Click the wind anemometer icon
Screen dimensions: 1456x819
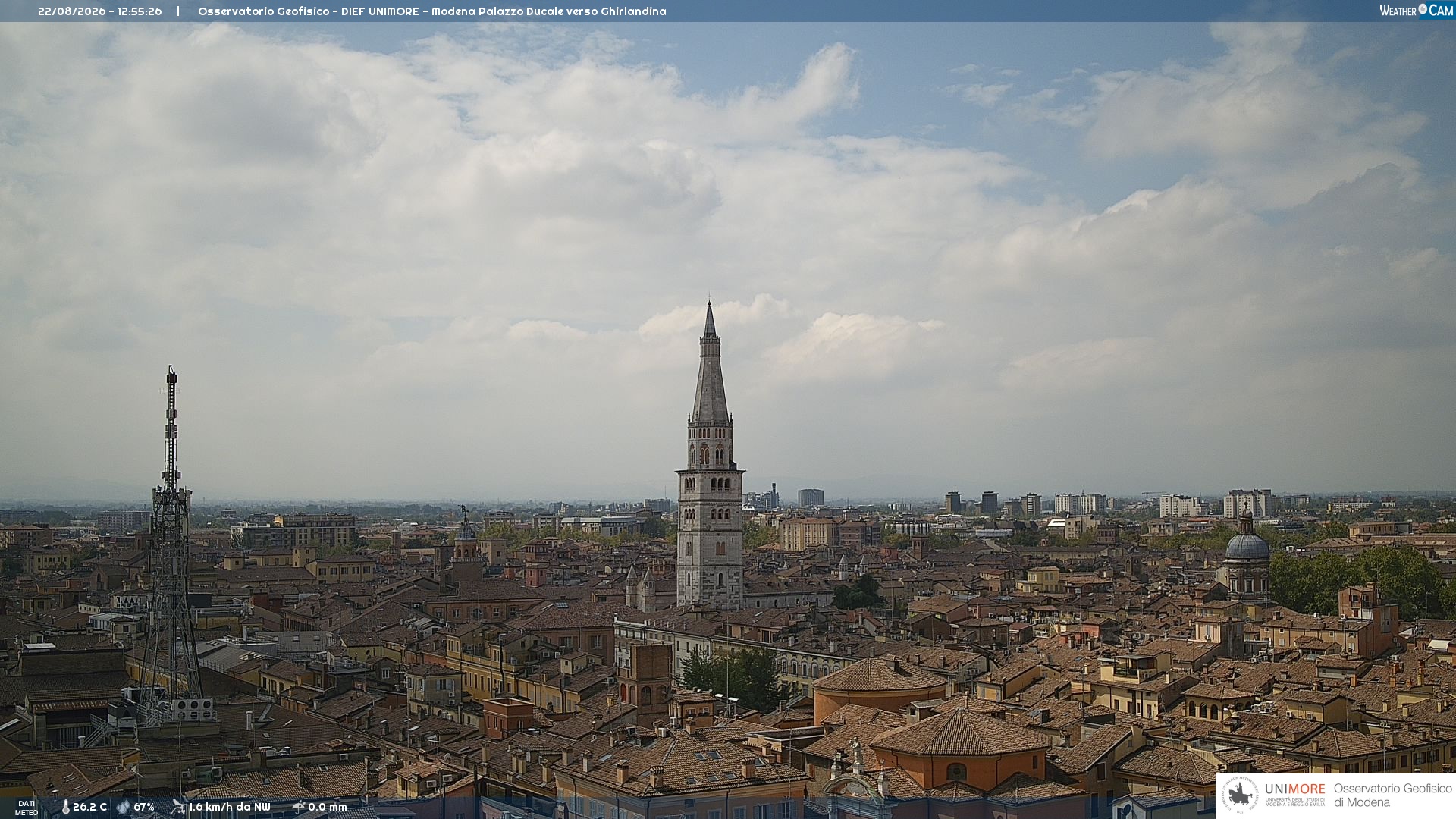click(179, 807)
